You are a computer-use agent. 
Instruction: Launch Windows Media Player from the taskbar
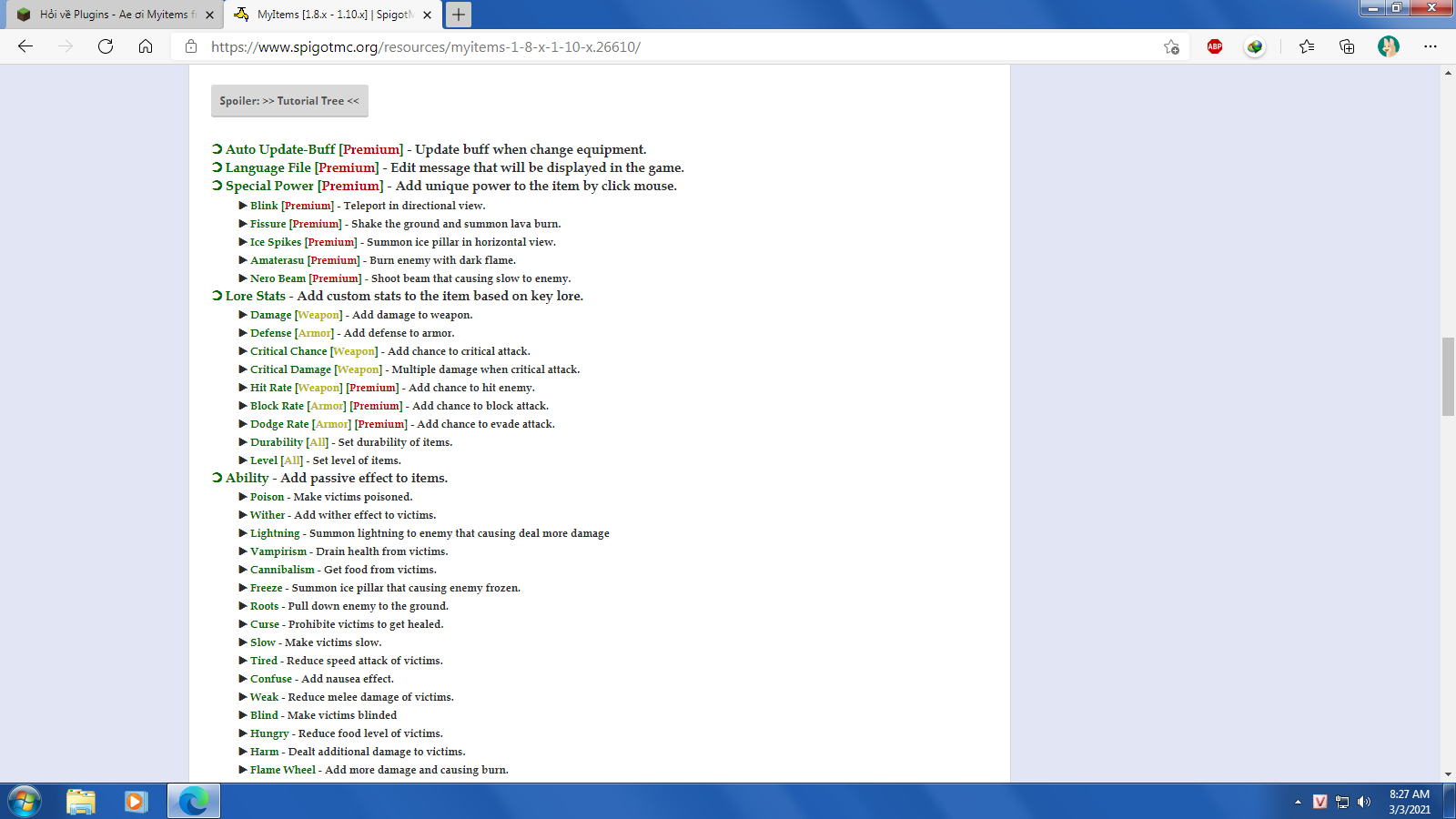pyautogui.click(x=136, y=802)
